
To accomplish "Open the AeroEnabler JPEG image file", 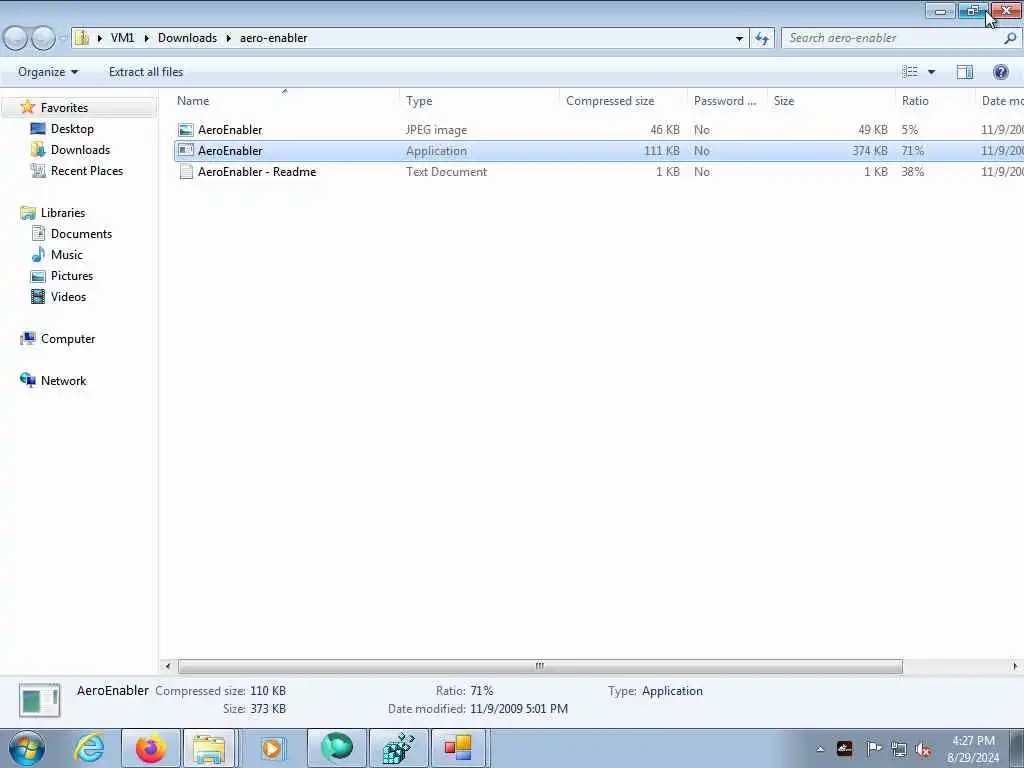I will point(230,129).
